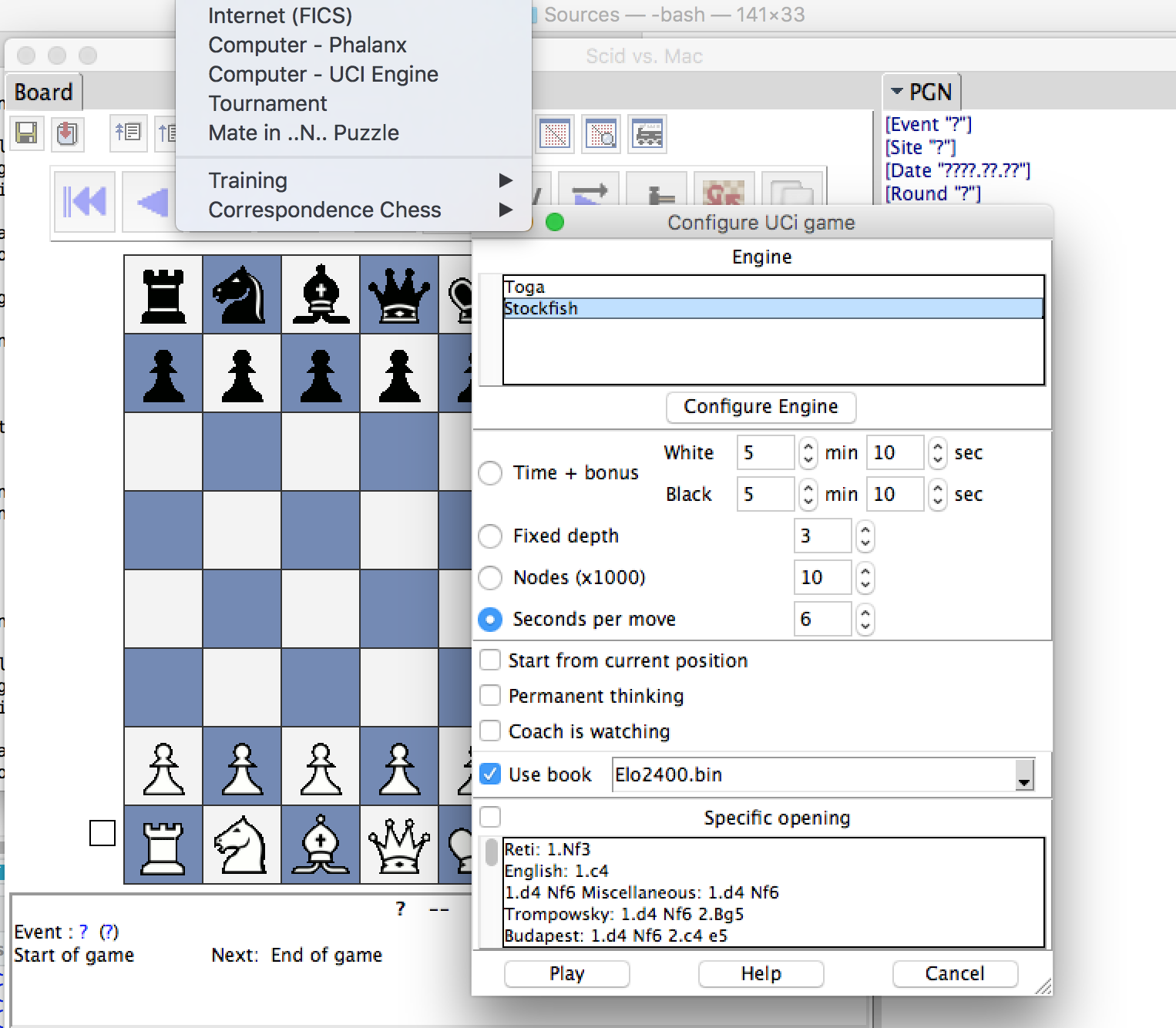Click the load previous game icon

point(127,133)
